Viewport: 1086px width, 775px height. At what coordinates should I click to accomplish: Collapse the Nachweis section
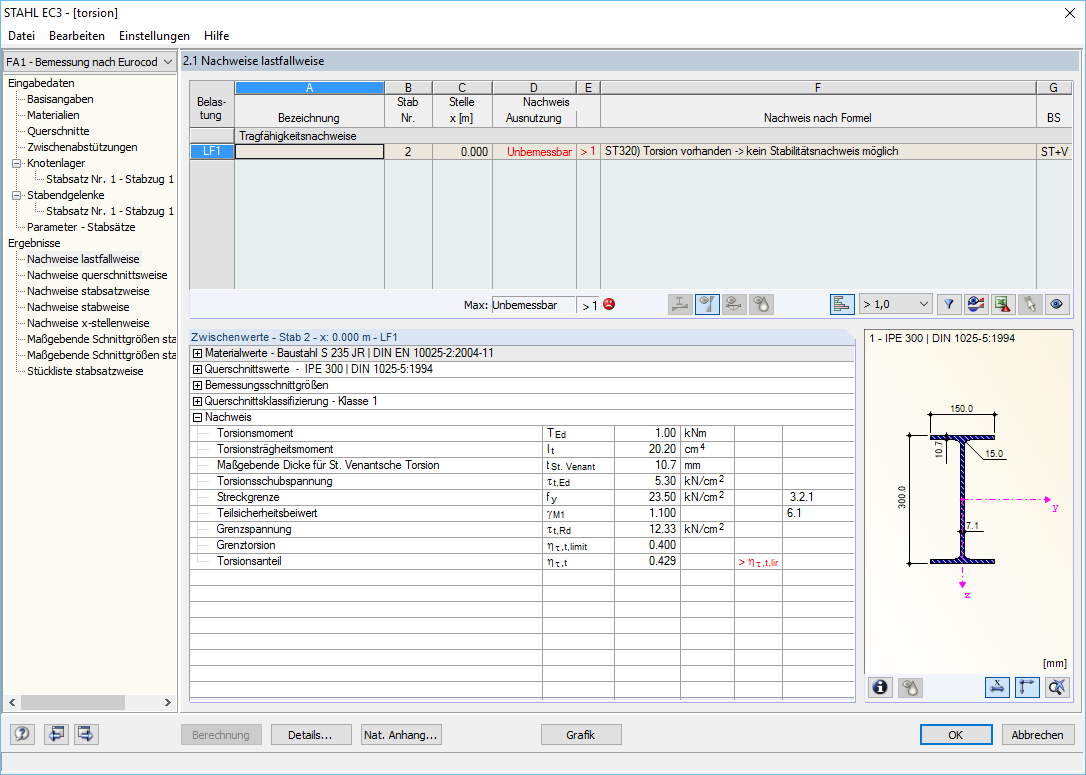click(x=197, y=417)
